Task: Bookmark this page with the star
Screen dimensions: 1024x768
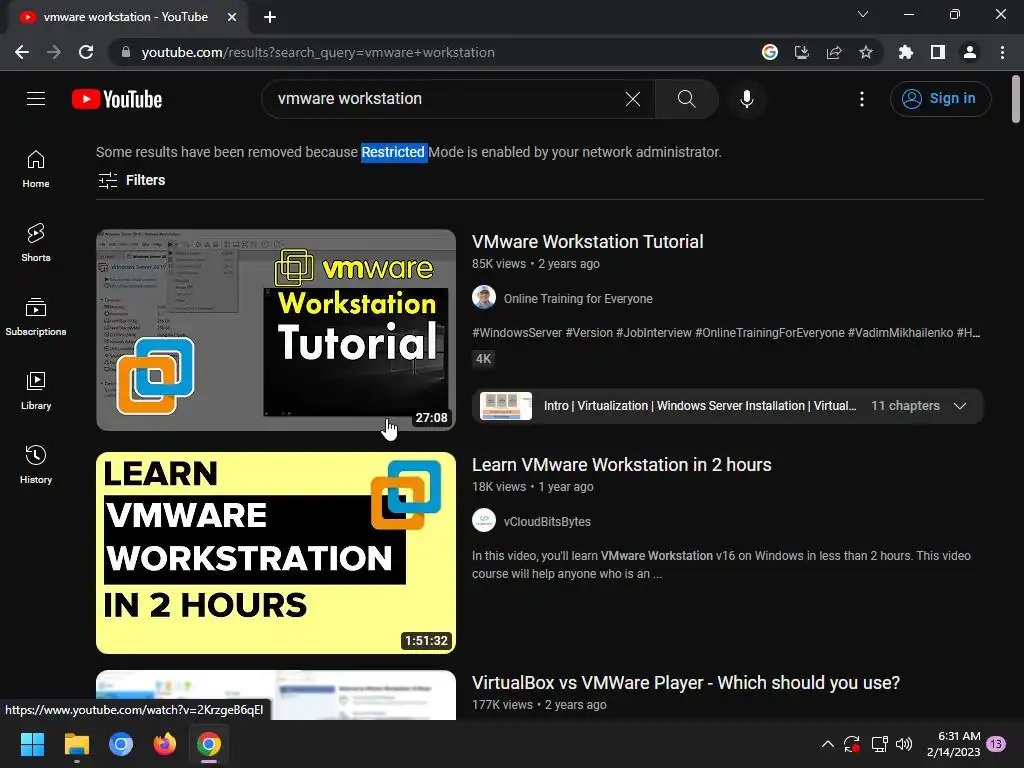Action: 866,52
